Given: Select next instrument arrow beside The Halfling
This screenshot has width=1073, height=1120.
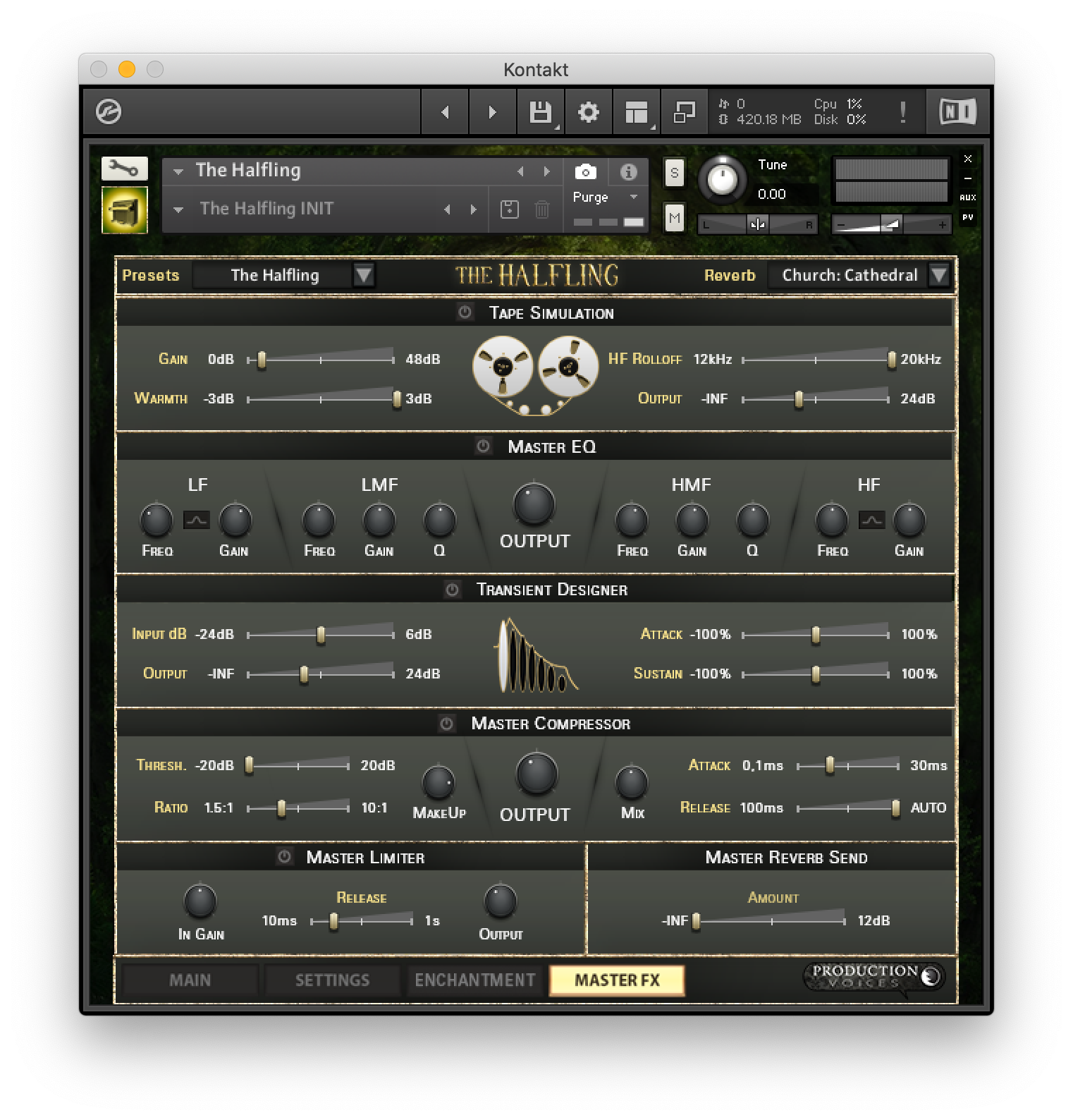Looking at the screenshot, I should click(546, 171).
